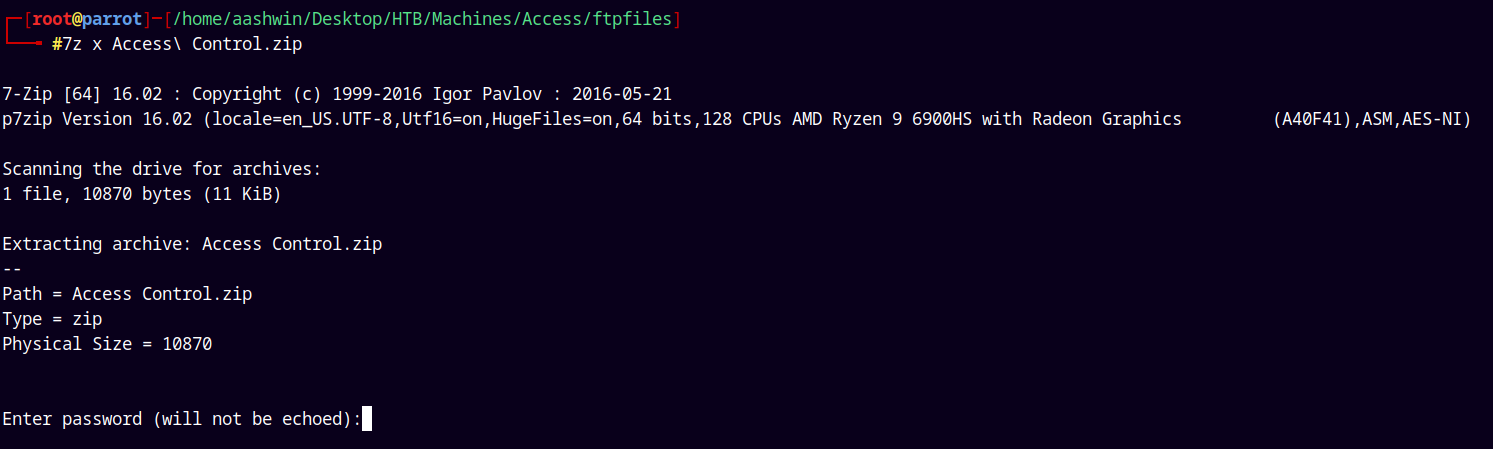The image size is (1493, 449).
Task: Click the "Extracting archive: Access Control.zip" line
Action: pyautogui.click(x=192, y=244)
